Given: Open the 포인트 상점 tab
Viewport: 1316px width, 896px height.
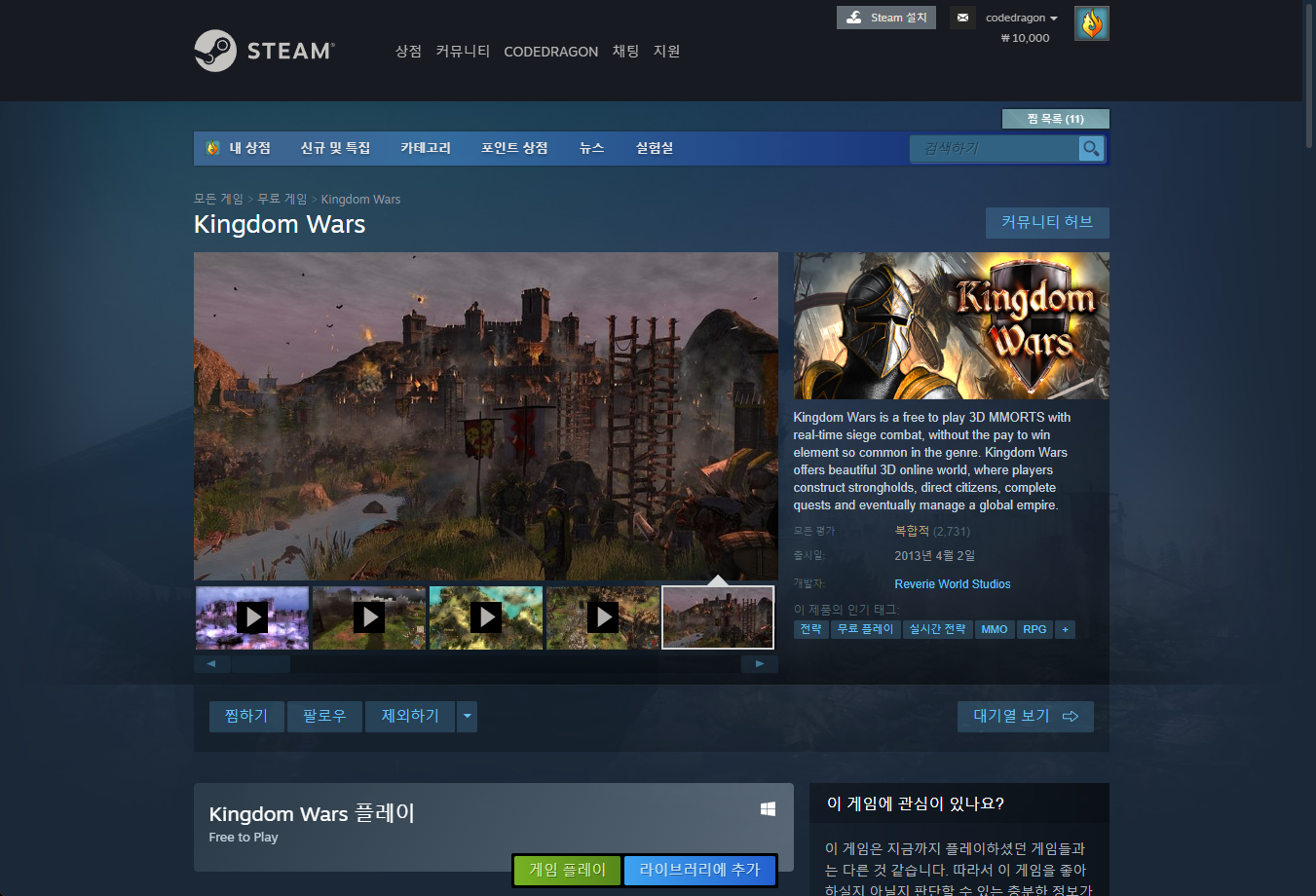Looking at the screenshot, I should (x=514, y=148).
